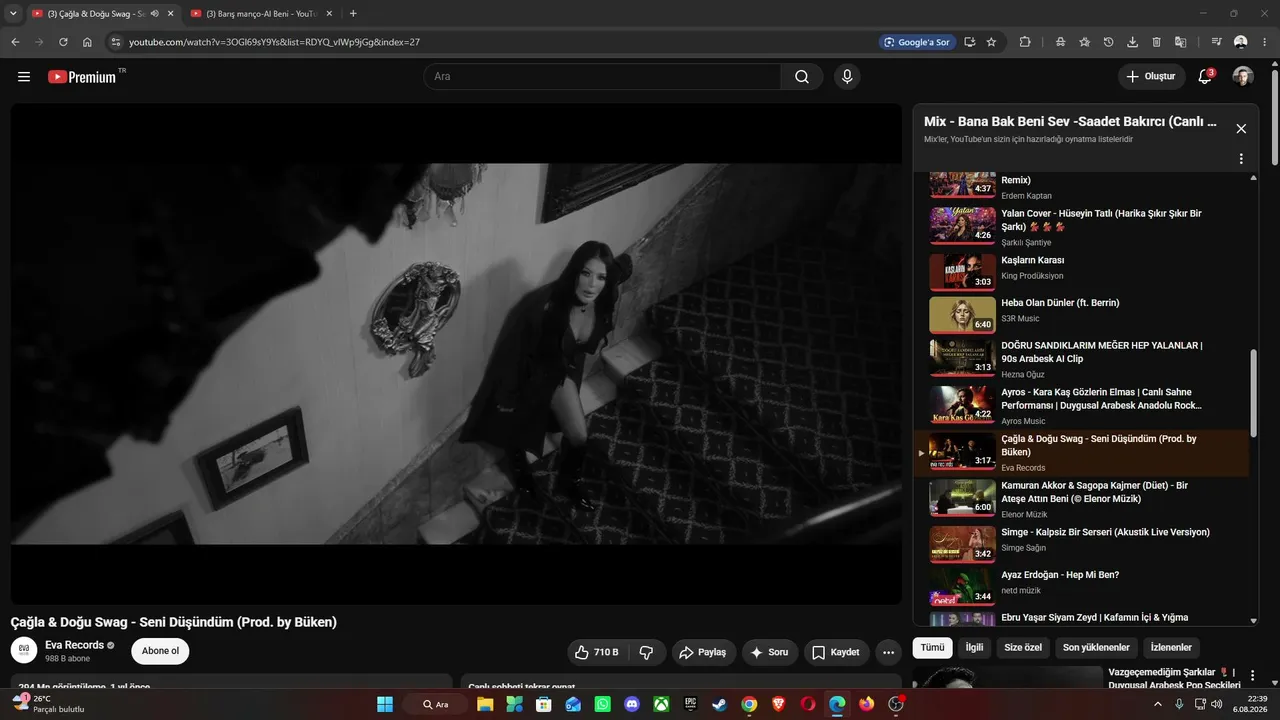Viewport: 1280px width, 720px height.
Task: Save the video with Kaydet
Action: [x=837, y=652]
